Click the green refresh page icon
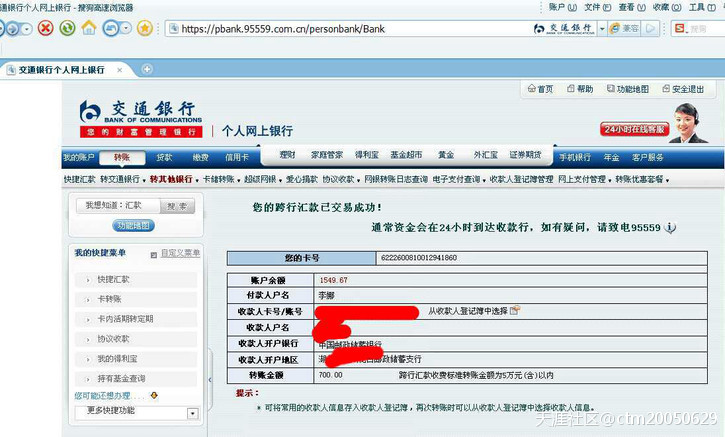The height and width of the screenshot is (437, 725). point(67,29)
